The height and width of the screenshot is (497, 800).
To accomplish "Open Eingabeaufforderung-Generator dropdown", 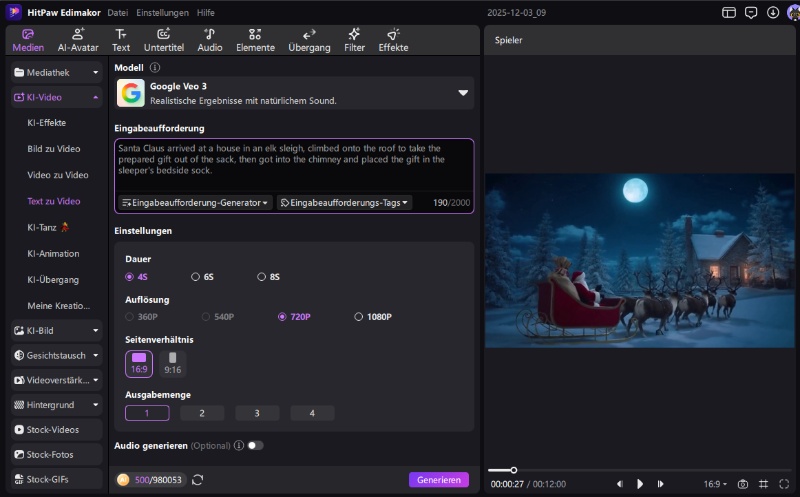I will [x=195, y=203].
